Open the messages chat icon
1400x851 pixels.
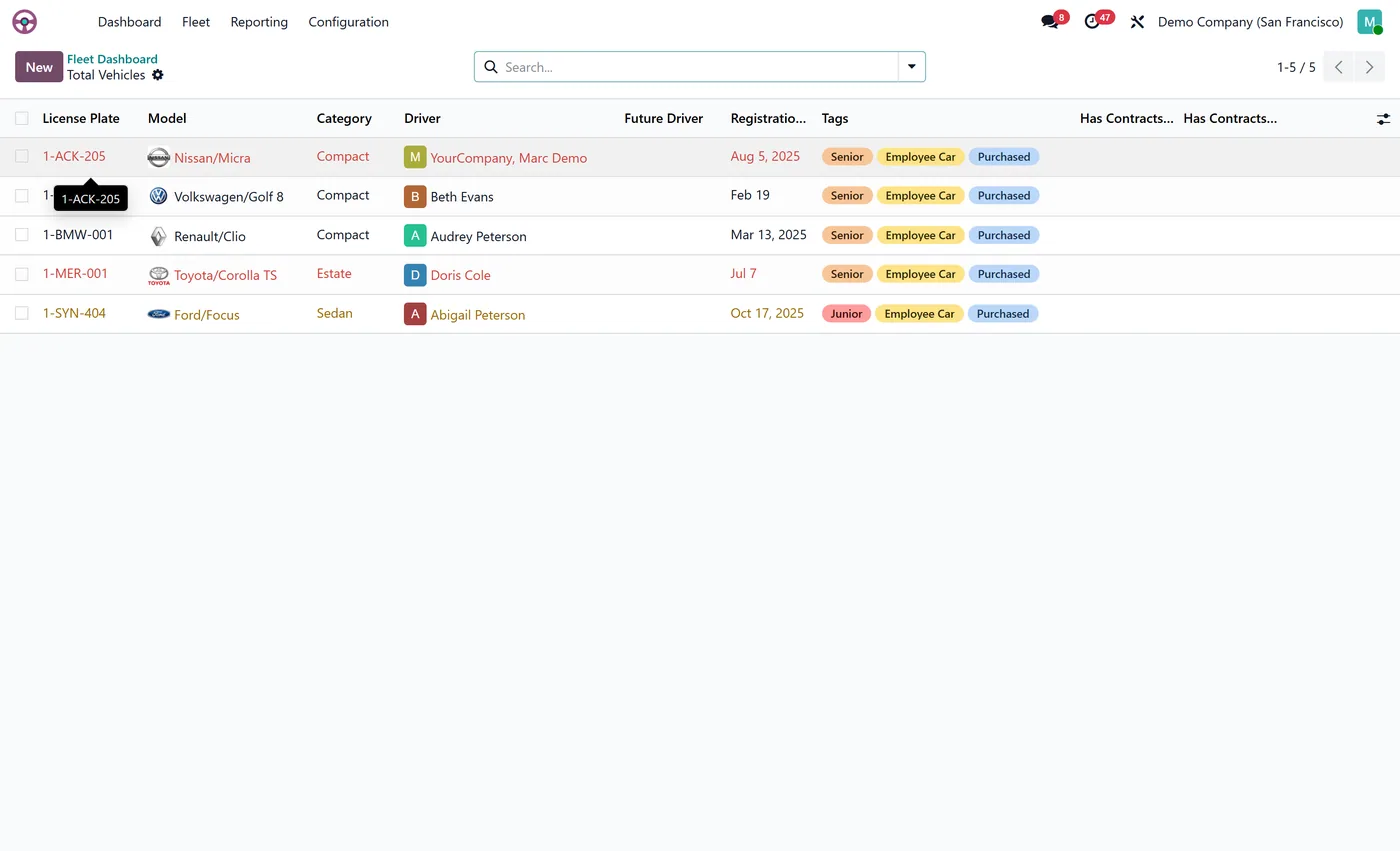click(1049, 22)
